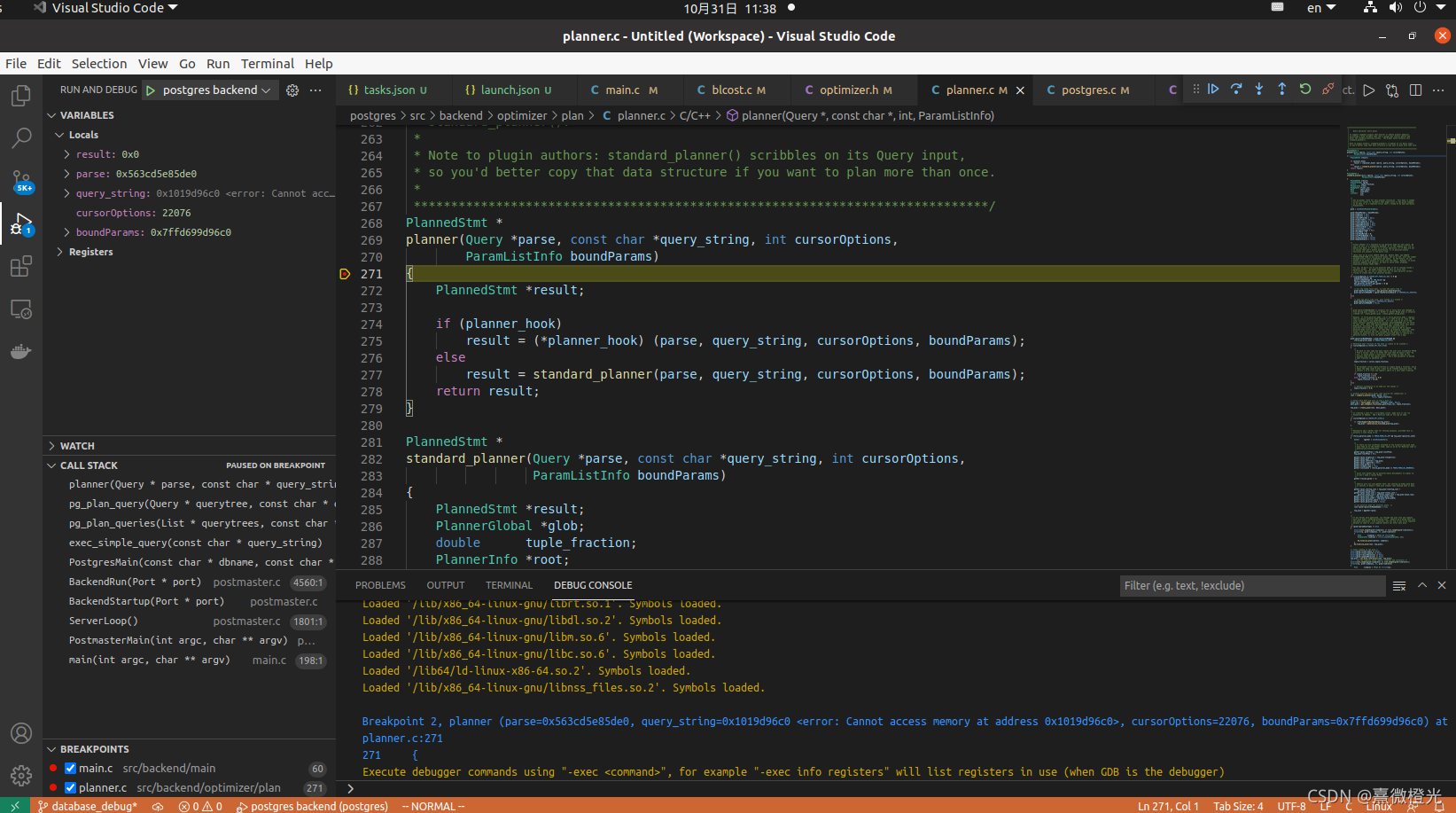Image resolution: width=1456 pixels, height=813 pixels.
Task: Open the Selection menu
Action: (99, 64)
